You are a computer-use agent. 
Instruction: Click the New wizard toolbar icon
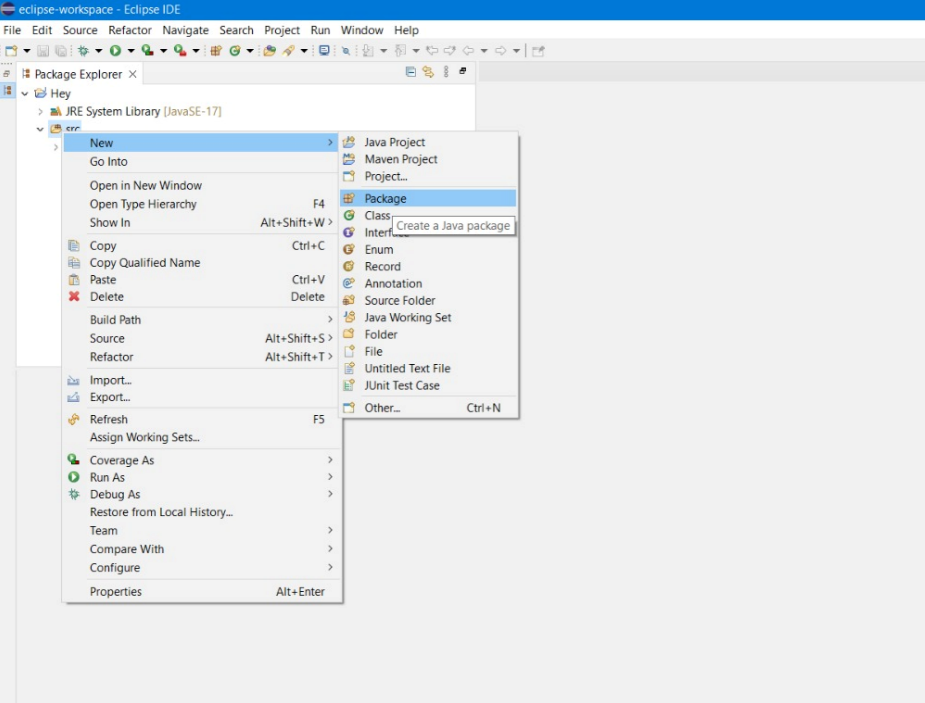[11, 51]
